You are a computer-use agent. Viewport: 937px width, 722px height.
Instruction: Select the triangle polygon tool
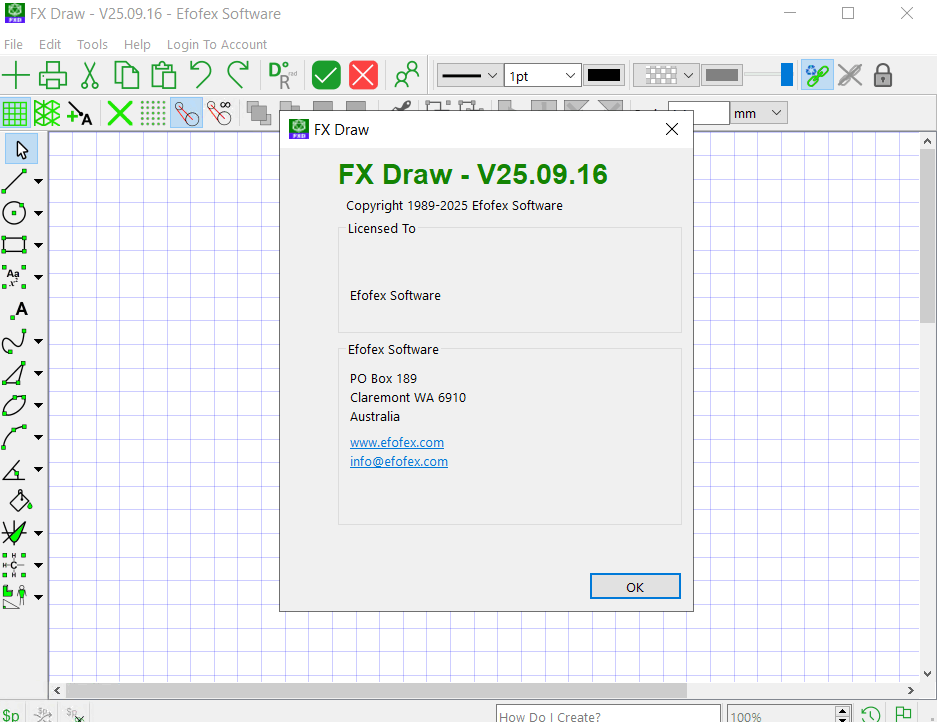click(x=14, y=373)
